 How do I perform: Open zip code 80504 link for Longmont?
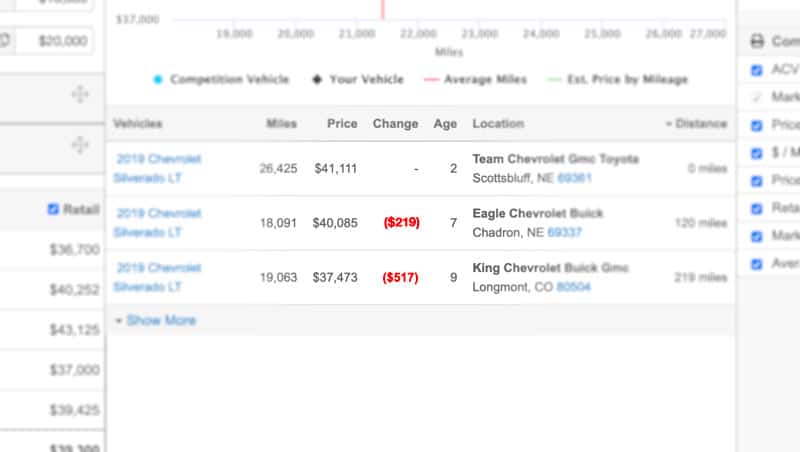pos(573,287)
